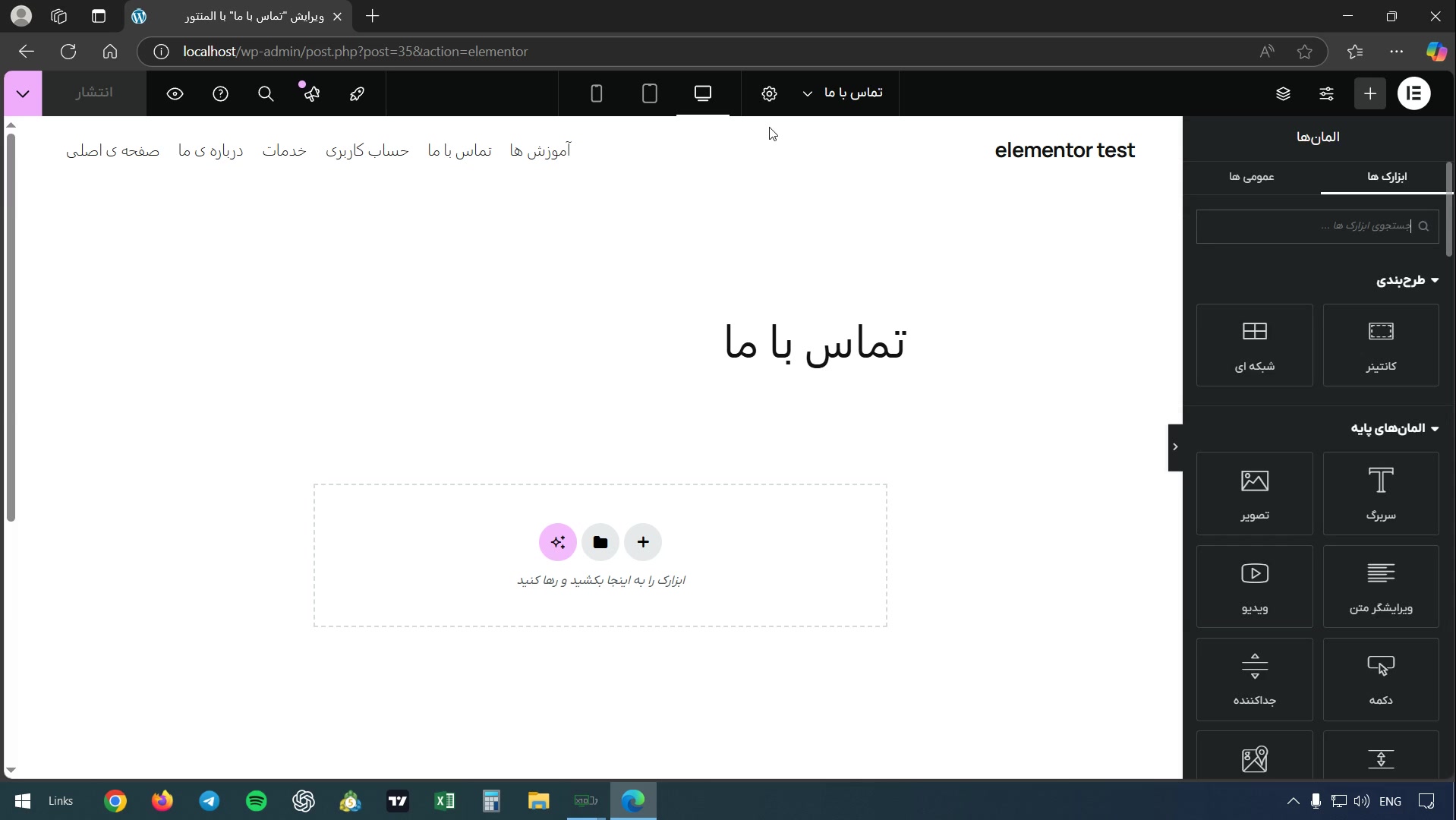Open browser settings and more menu
Image resolution: width=1456 pixels, height=820 pixels.
[1397, 52]
